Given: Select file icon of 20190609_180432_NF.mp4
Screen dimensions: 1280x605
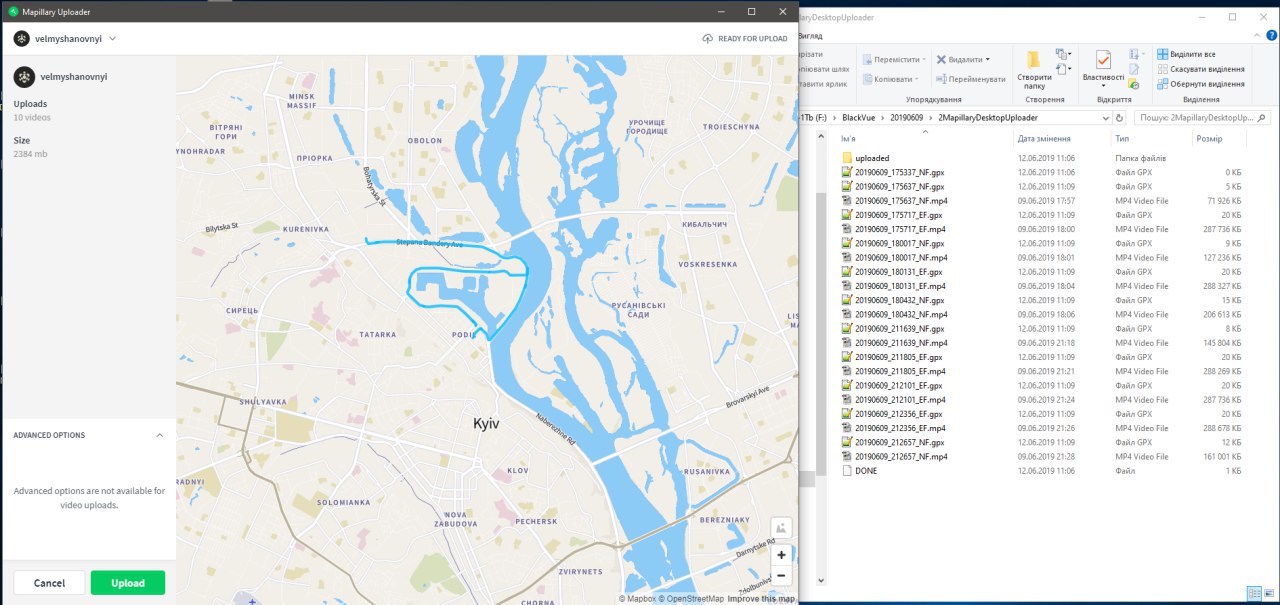Looking at the screenshot, I should pyautogui.click(x=846, y=314).
